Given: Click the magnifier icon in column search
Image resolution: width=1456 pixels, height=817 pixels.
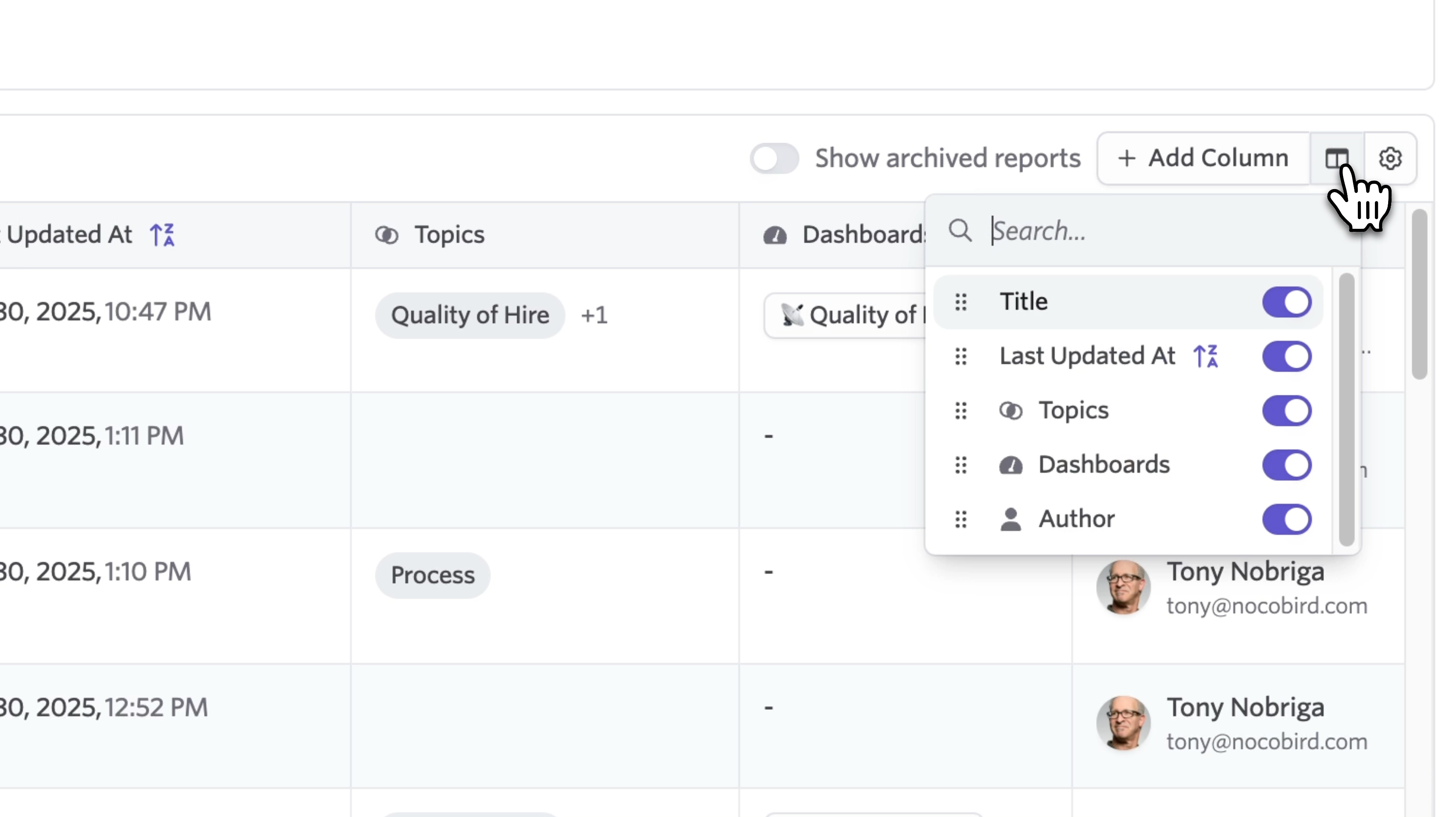Looking at the screenshot, I should (x=960, y=231).
